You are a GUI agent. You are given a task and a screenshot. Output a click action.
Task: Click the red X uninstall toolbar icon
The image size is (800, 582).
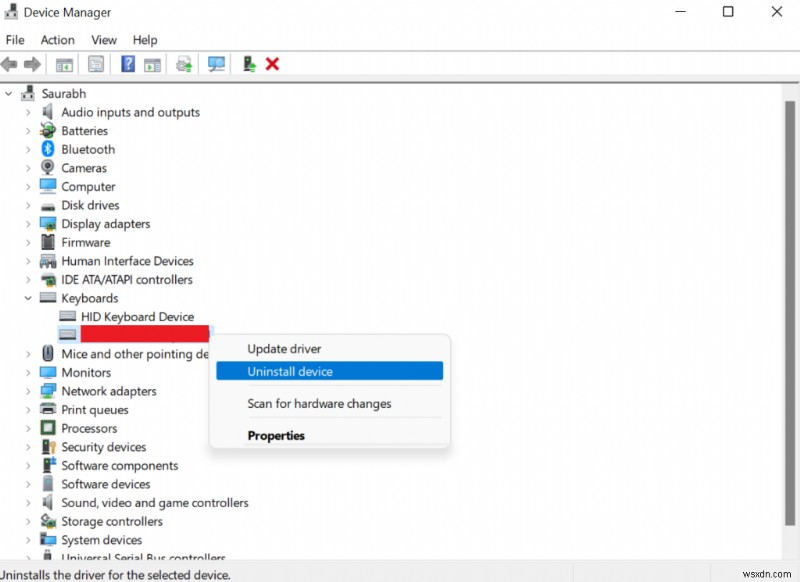click(272, 64)
